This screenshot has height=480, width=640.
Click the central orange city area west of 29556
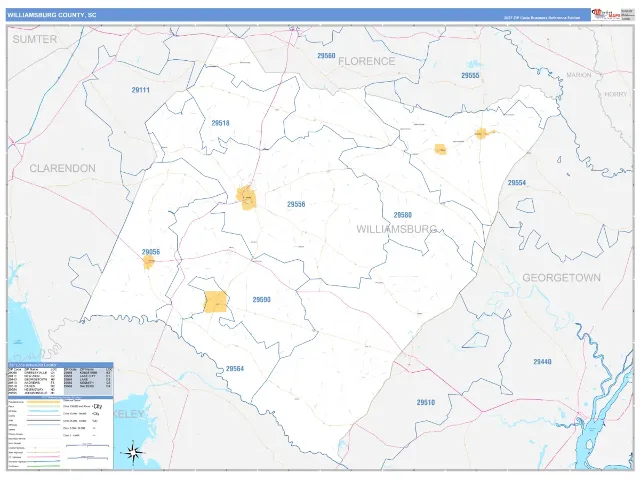pyautogui.click(x=247, y=198)
